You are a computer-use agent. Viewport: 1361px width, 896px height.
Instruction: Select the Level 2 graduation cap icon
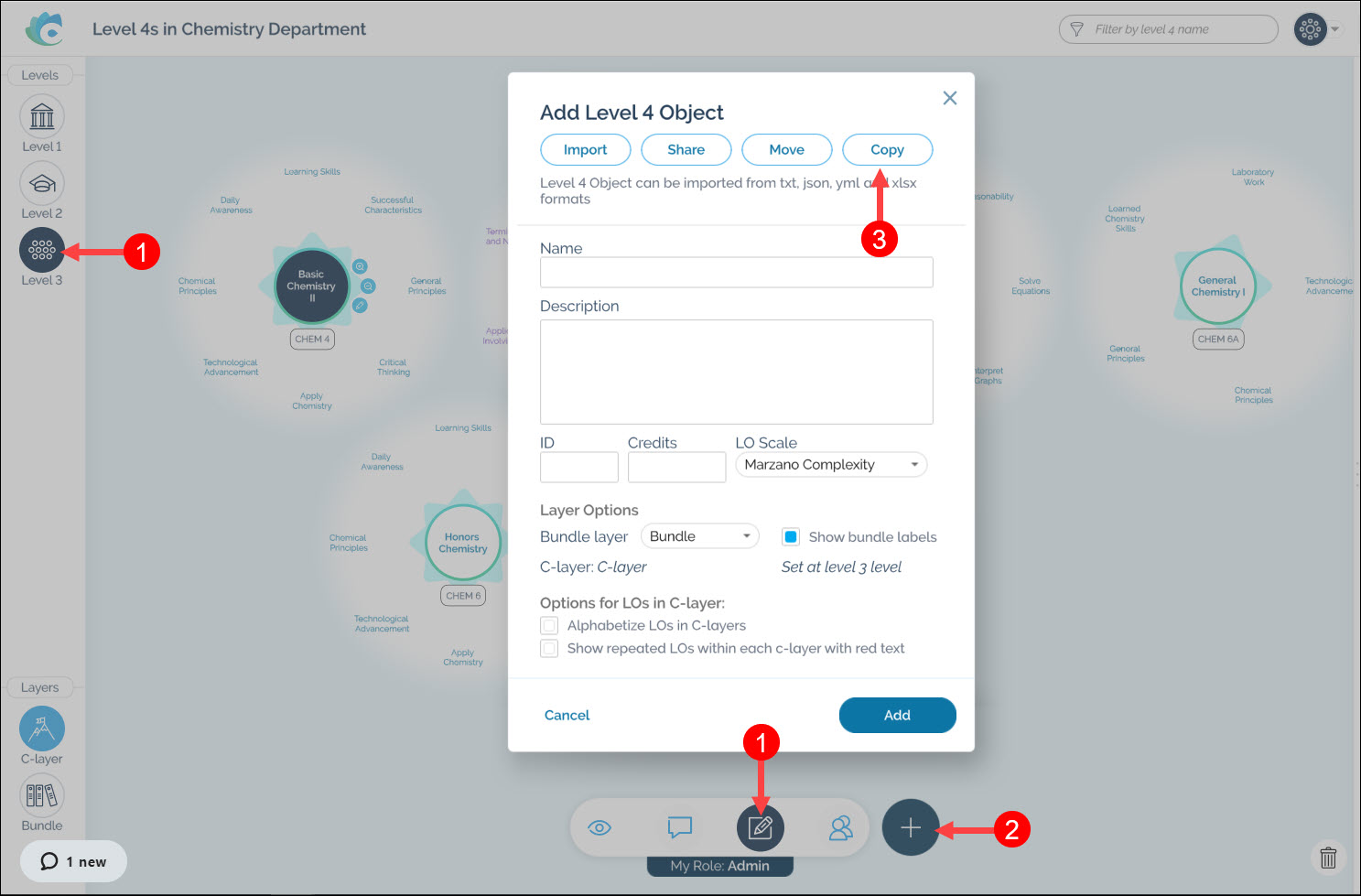tap(42, 184)
